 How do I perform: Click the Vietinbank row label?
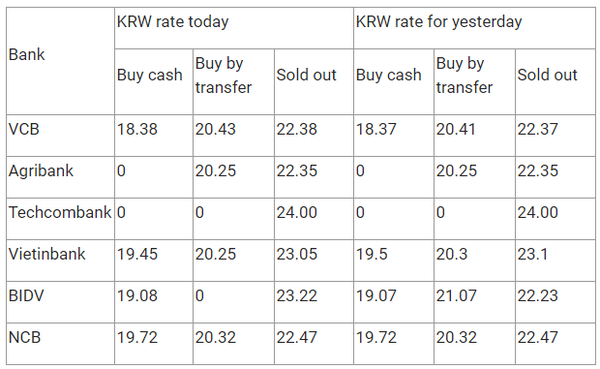pos(47,254)
